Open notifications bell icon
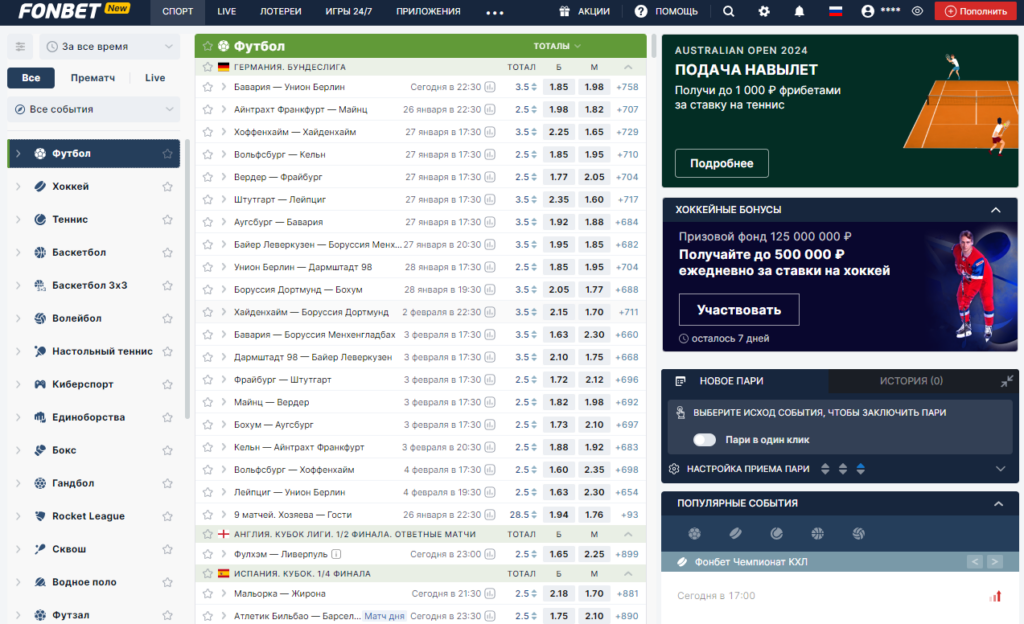This screenshot has width=1024, height=624. (x=799, y=11)
